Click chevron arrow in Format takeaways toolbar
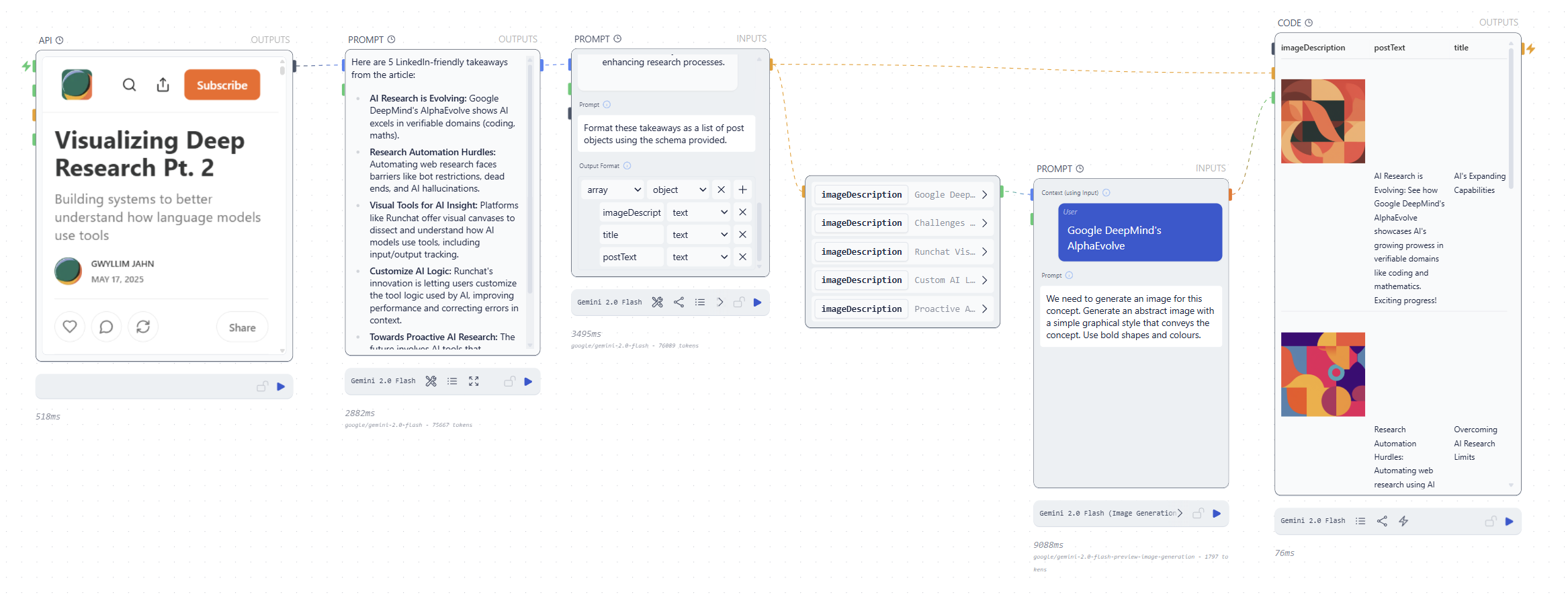 (x=720, y=303)
